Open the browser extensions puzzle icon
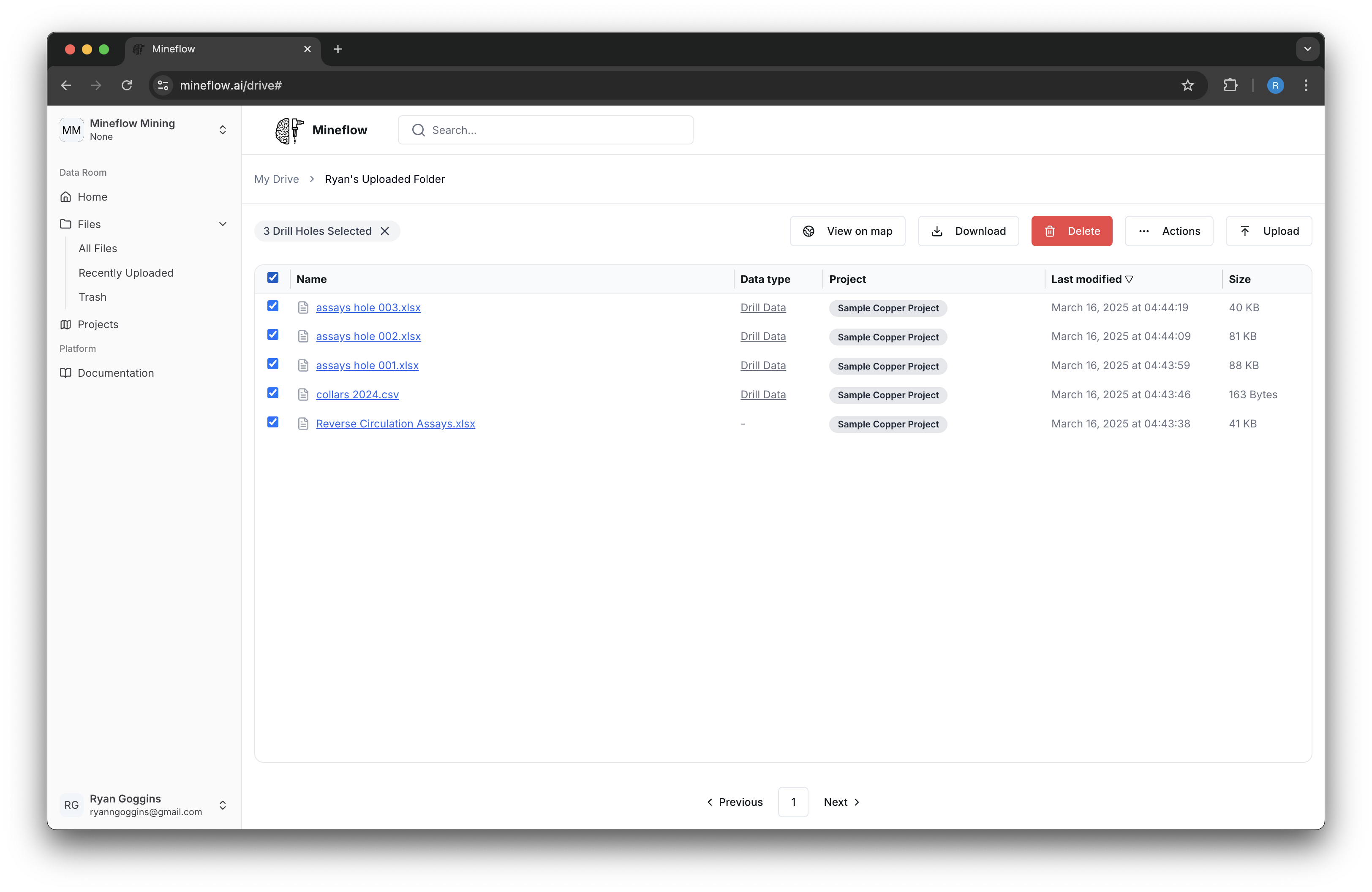Screen dimensions: 1372x892 [x=1230, y=85]
